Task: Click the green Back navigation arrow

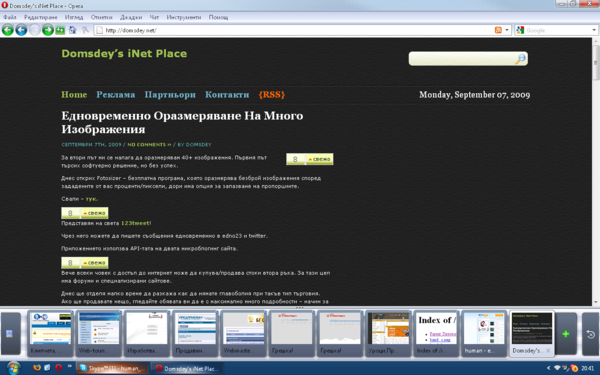Action: click(8, 30)
